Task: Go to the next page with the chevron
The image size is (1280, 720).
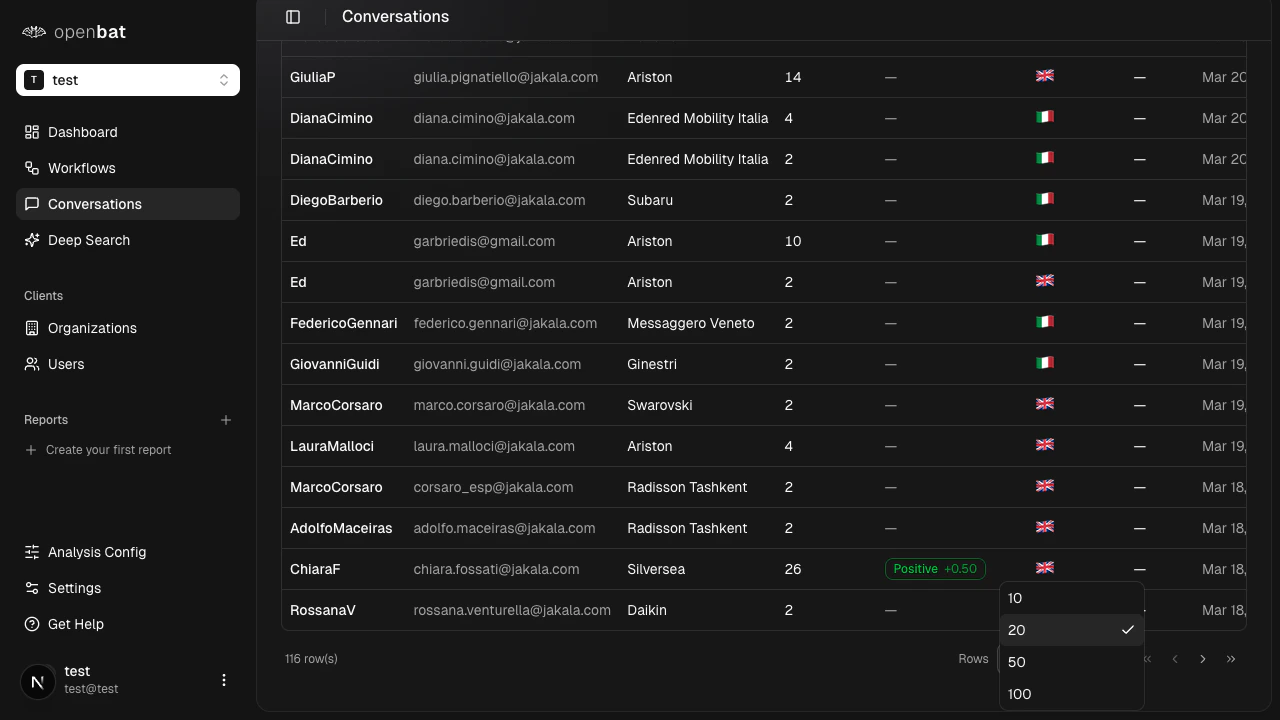Action: pyautogui.click(x=1203, y=659)
